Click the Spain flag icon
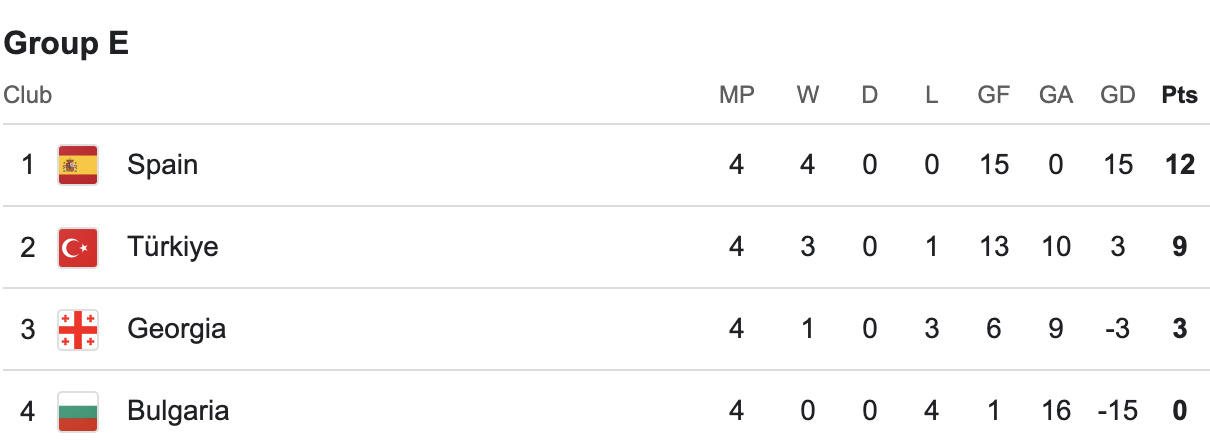Screen dimensions: 1210x448 [x=78, y=165]
